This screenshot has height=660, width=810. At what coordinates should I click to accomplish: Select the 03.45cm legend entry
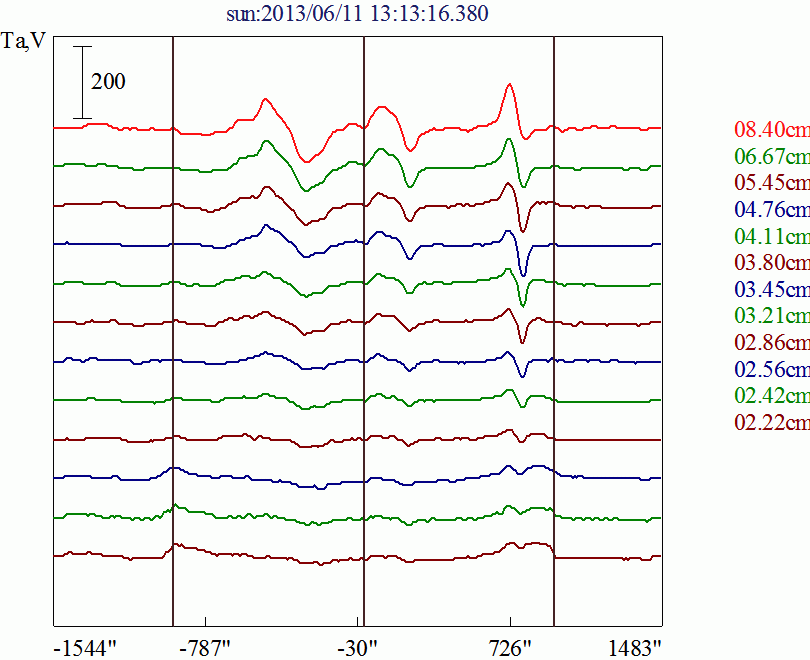tap(772, 289)
